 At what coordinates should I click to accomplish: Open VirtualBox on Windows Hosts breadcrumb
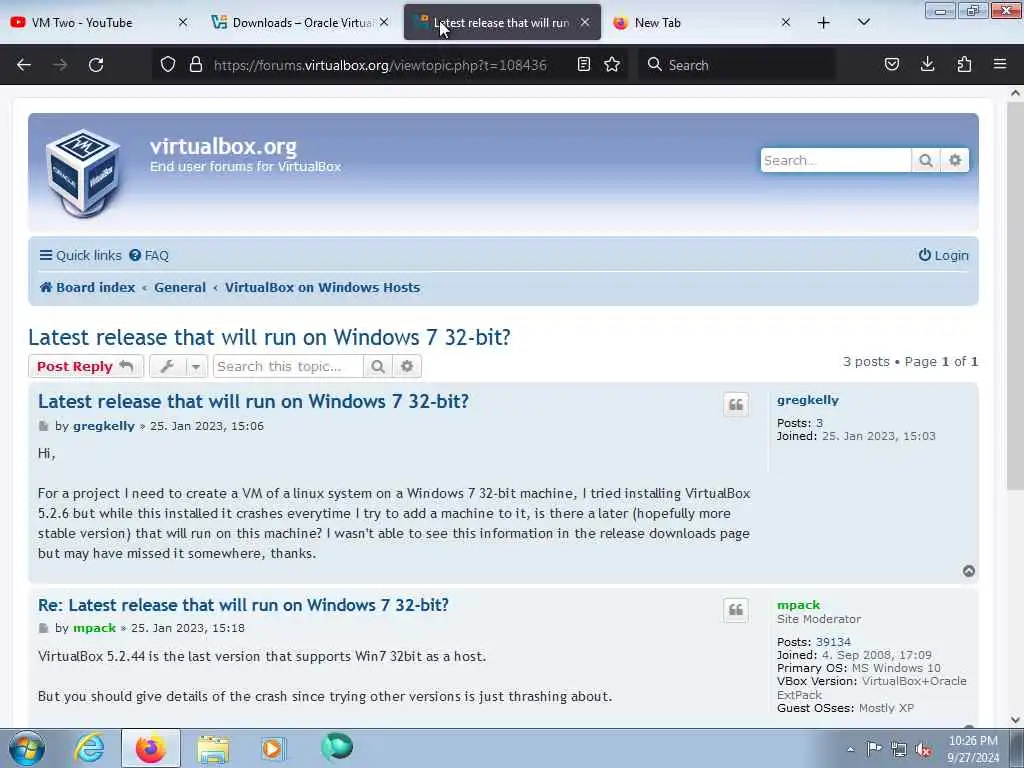click(323, 287)
